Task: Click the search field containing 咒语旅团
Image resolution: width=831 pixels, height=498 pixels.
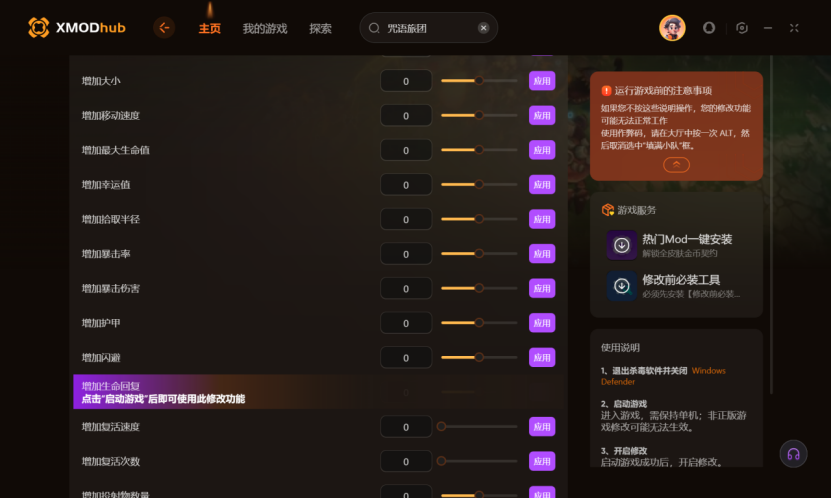Action: (x=429, y=28)
